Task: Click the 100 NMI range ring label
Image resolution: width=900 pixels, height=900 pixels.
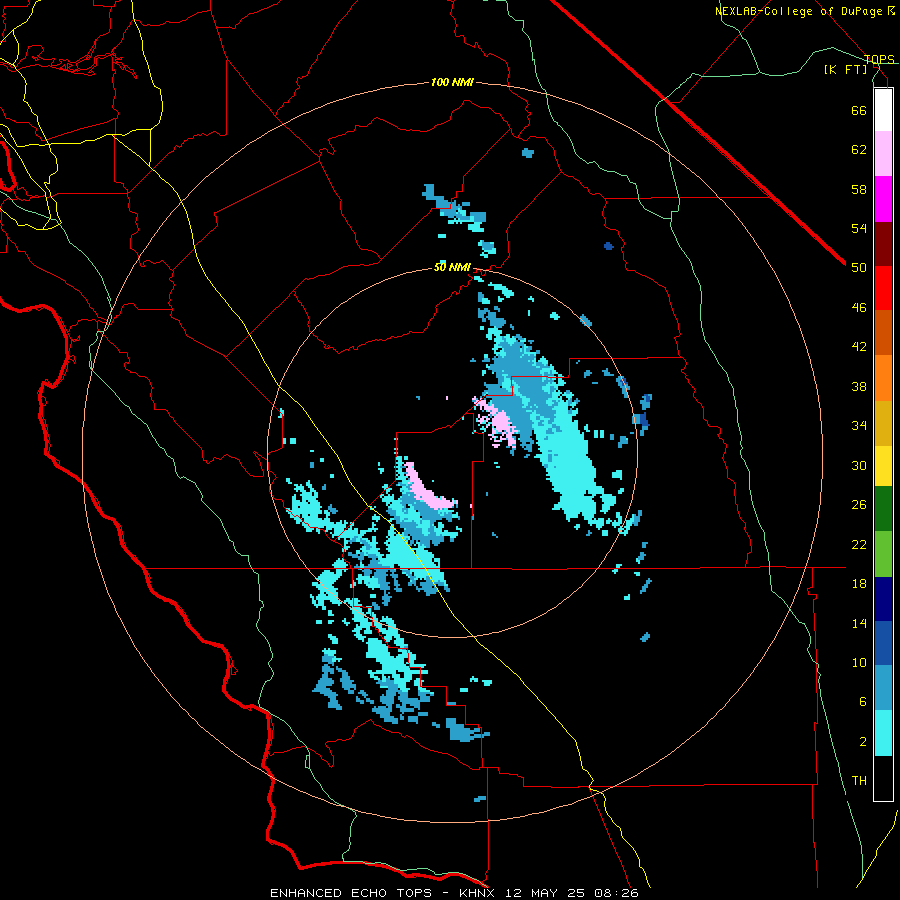Action: (x=452, y=83)
